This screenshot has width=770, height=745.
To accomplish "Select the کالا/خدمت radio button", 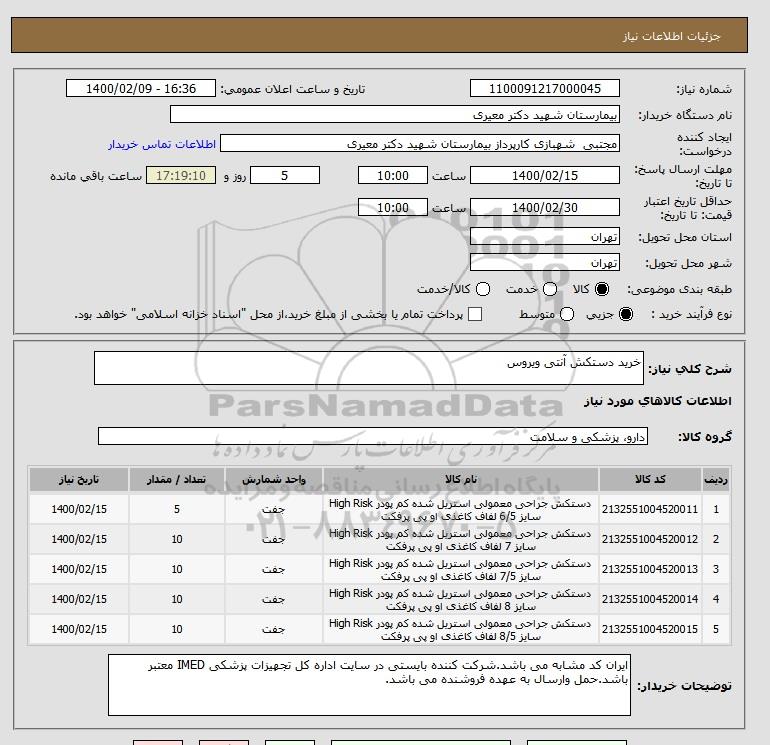I will point(483,289).
